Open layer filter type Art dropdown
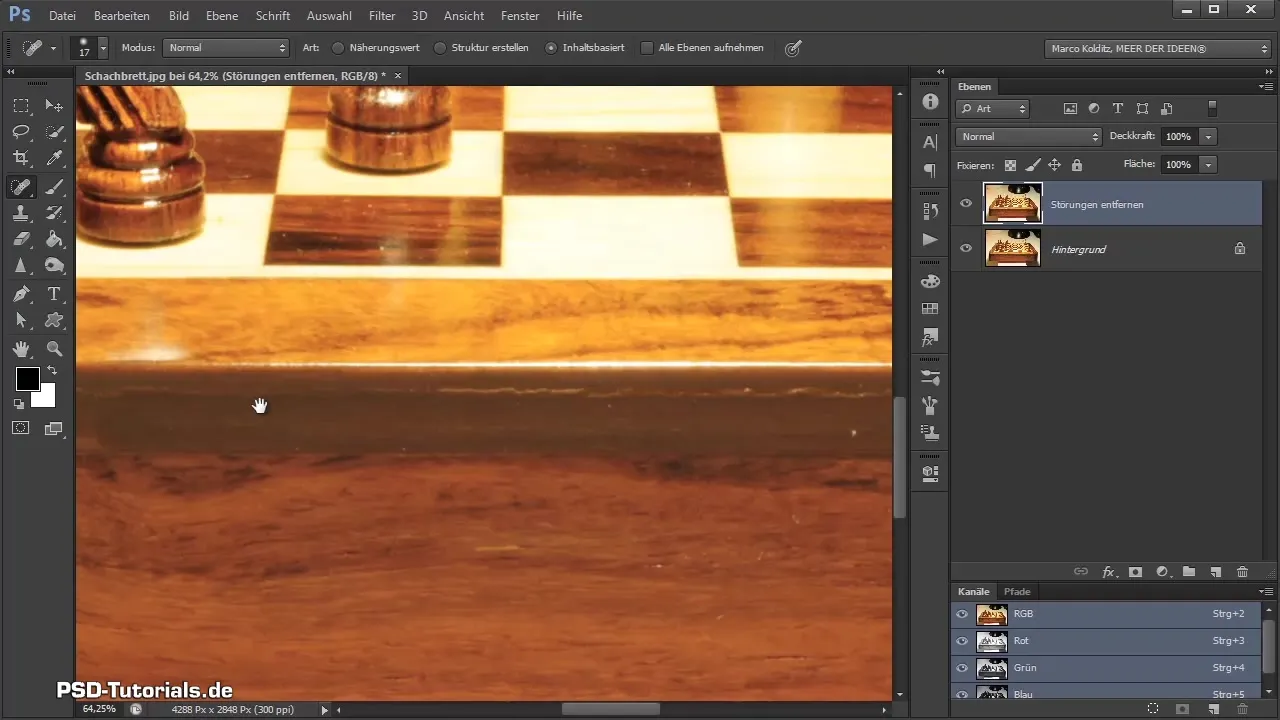This screenshot has width=1280, height=720. click(x=993, y=108)
